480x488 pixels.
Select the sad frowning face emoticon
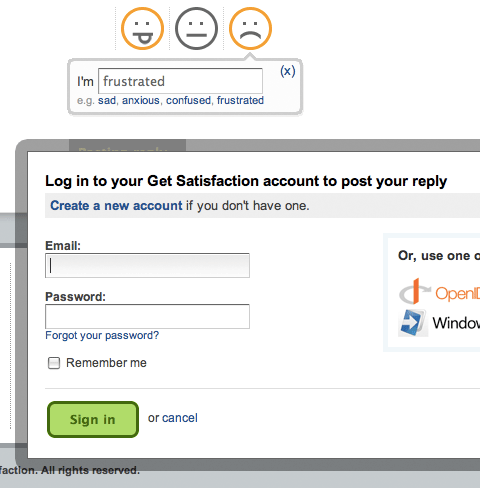[x=250, y=29]
